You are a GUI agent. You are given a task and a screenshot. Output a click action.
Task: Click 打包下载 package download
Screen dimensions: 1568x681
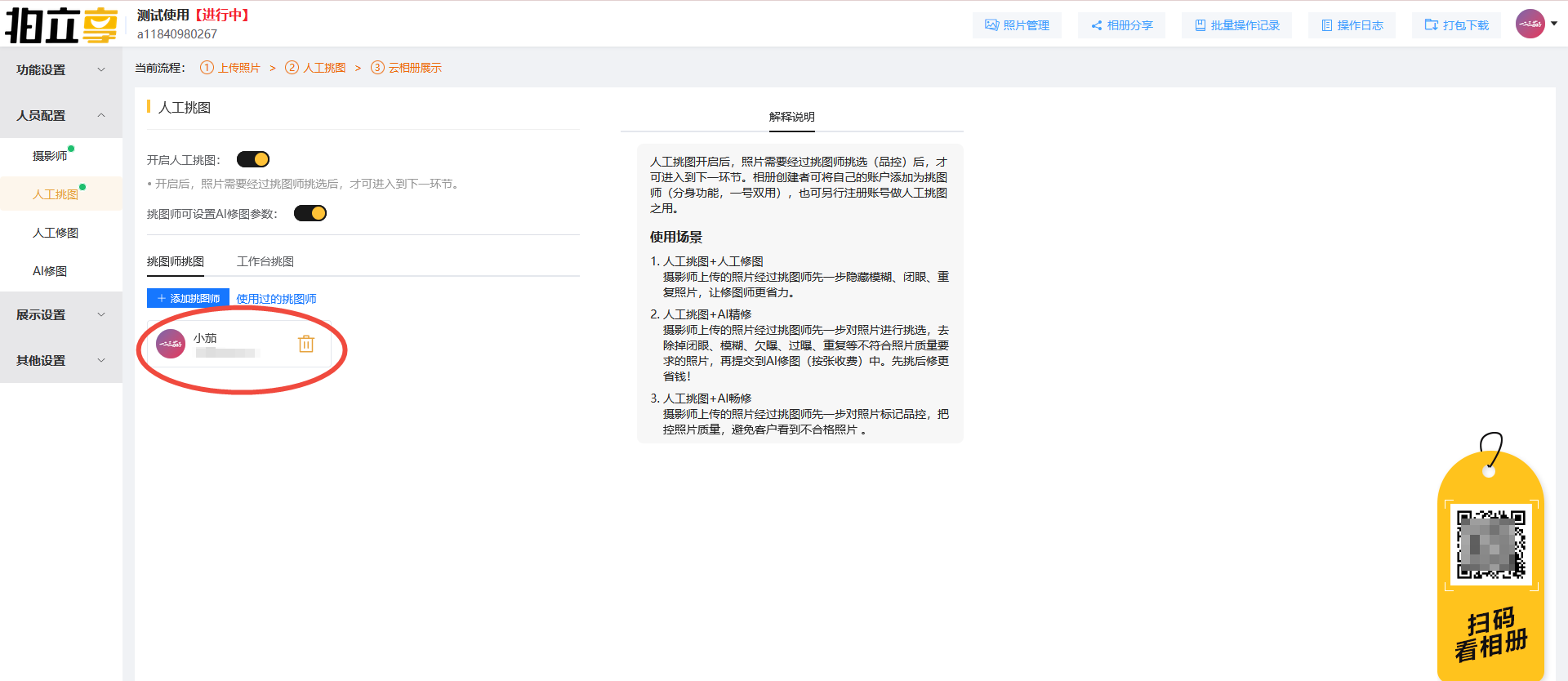point(1457,25)
